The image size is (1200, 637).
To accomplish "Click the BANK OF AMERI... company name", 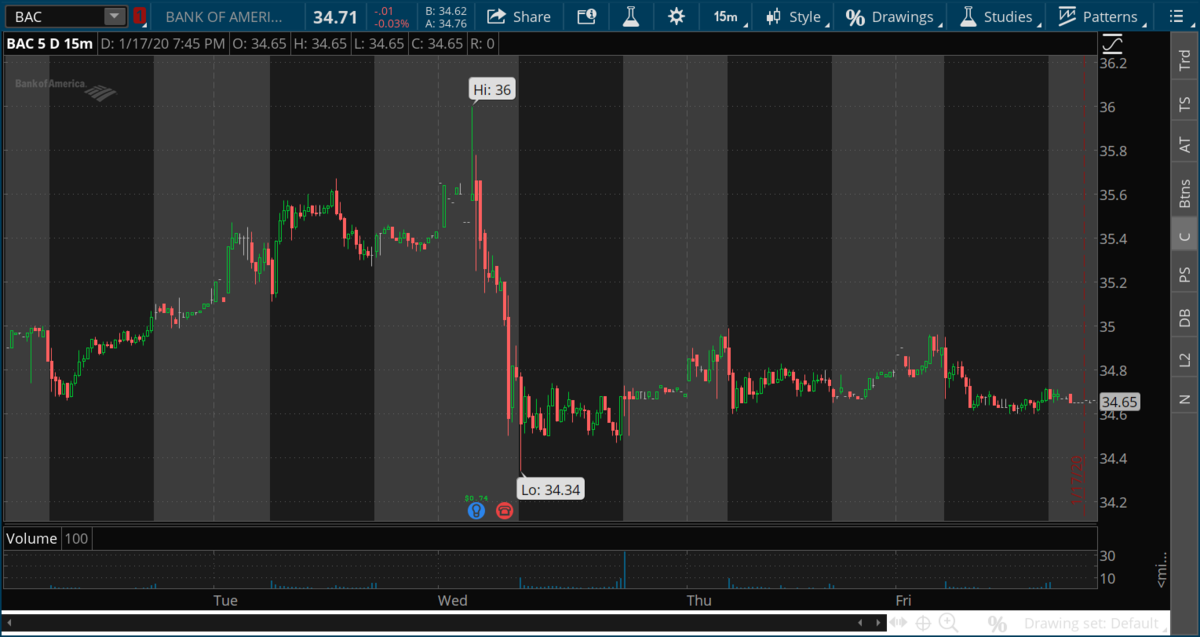I will click(x=224, y=16).
